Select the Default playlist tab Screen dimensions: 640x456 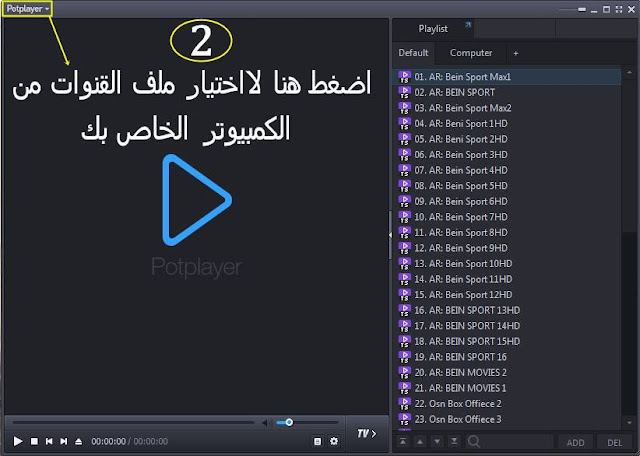tap(413, 53)
